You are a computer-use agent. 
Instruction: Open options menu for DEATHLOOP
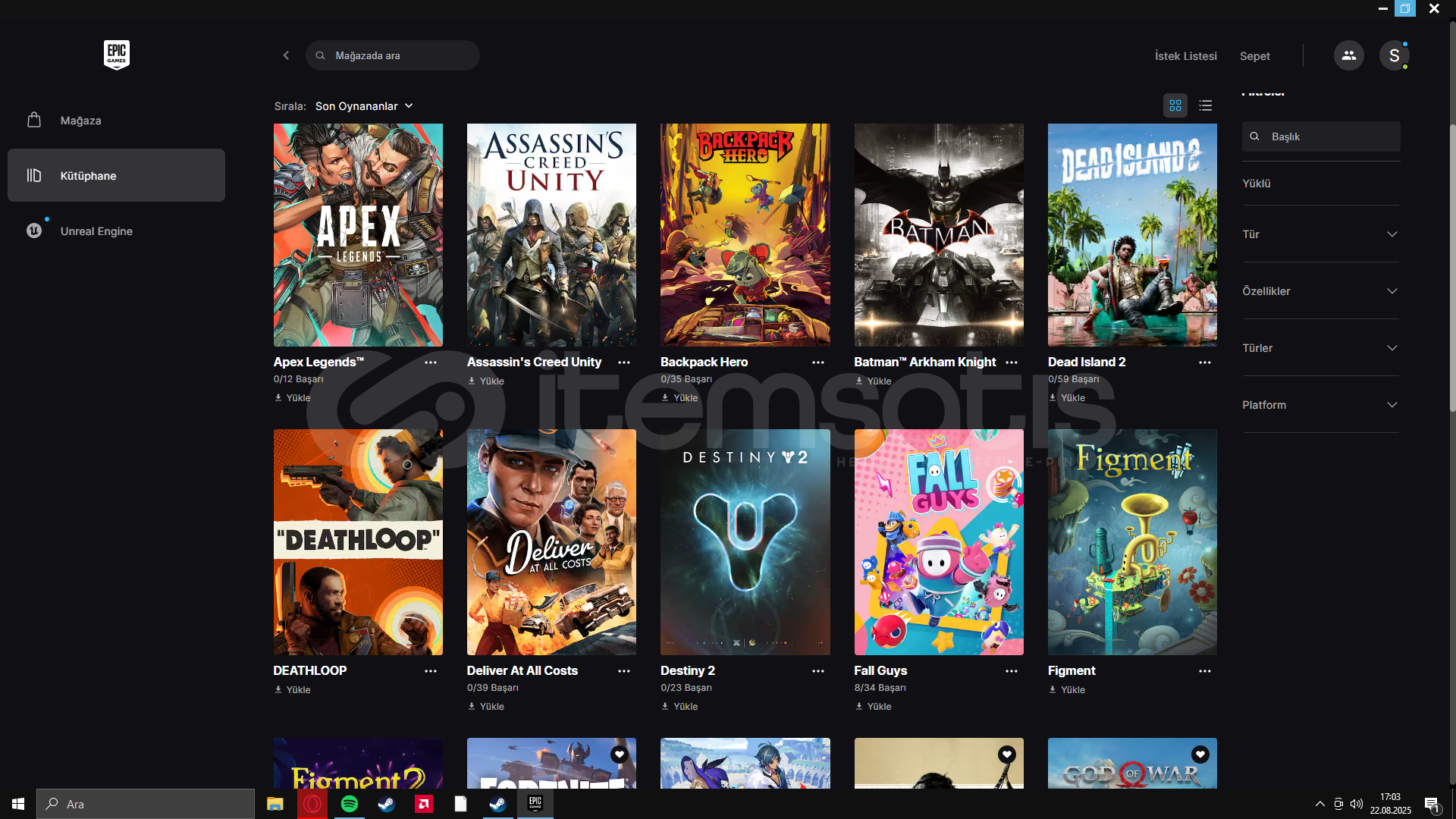pyautogui.click(x=431, y=671)
